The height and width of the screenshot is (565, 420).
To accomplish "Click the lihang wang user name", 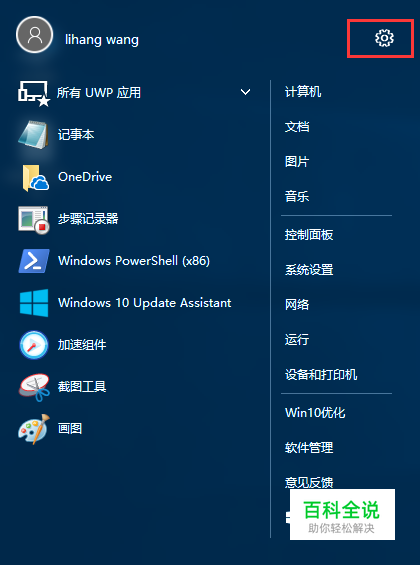I will pos(102,39).
